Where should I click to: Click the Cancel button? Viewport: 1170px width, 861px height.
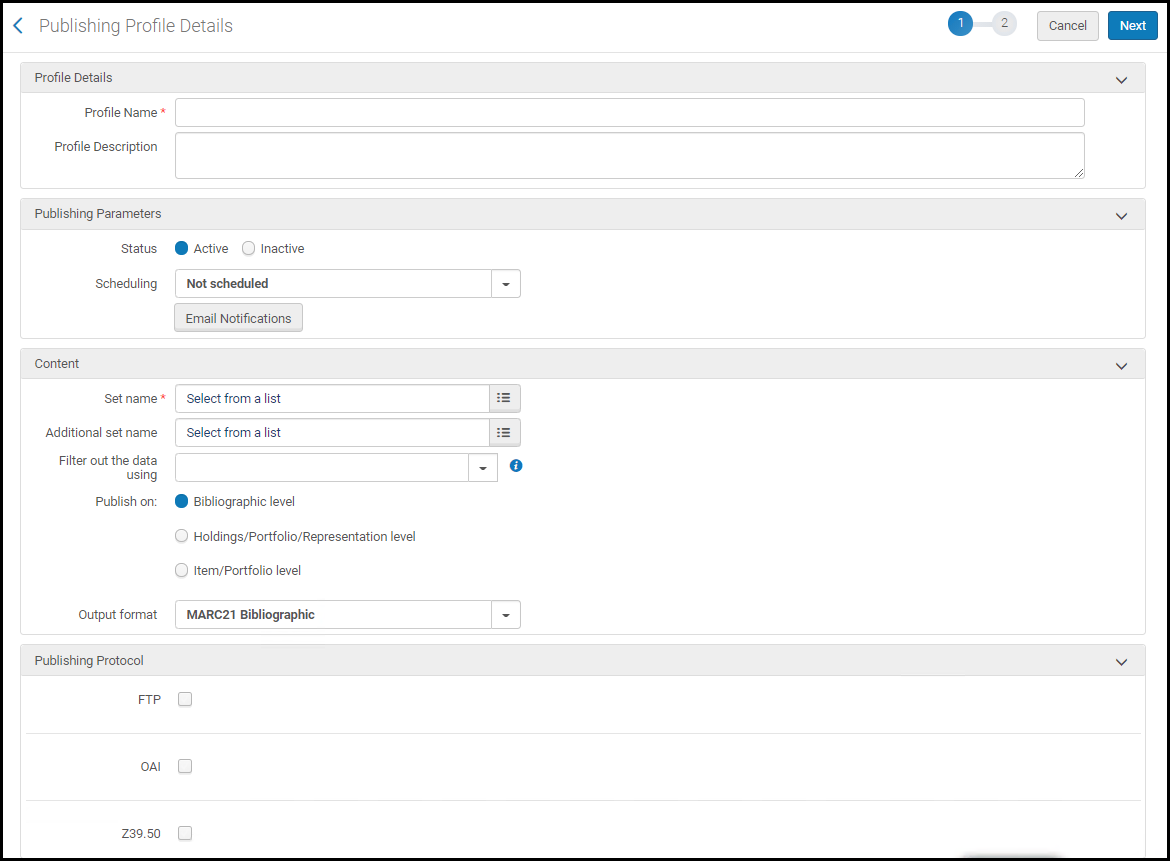[x=1067, y=25]
